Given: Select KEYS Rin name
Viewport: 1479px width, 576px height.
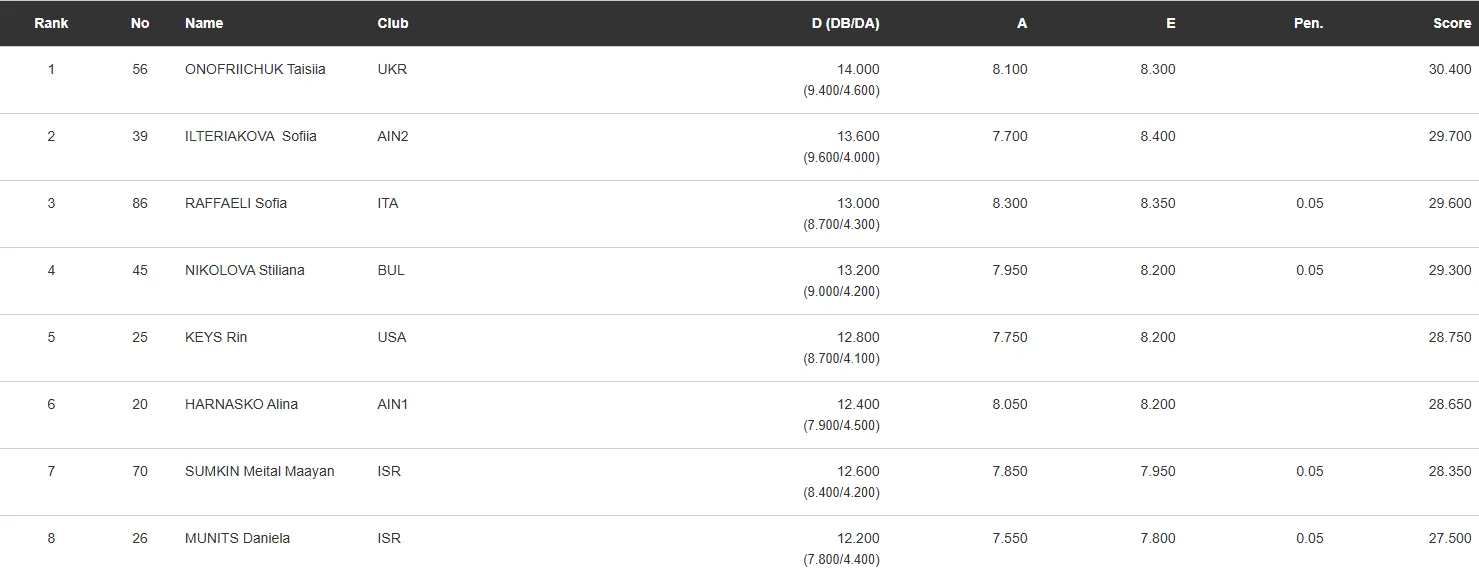Looking at the screenshot, I should coord(216,337).
